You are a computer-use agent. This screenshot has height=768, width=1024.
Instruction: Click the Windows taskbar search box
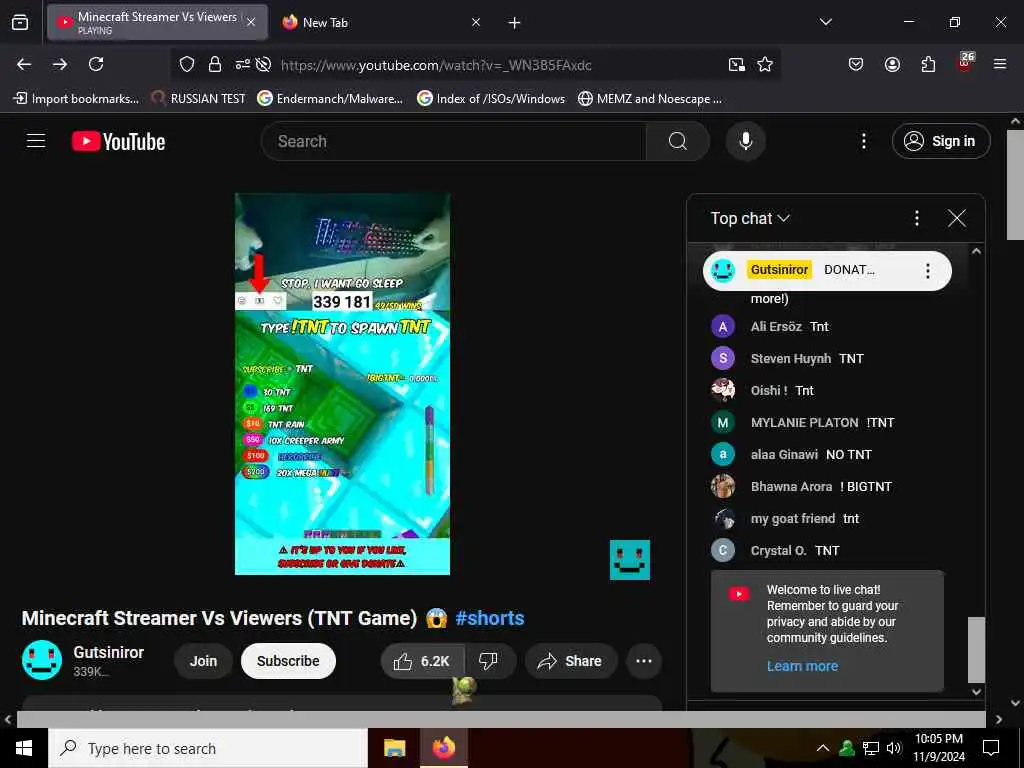point(208,748)
